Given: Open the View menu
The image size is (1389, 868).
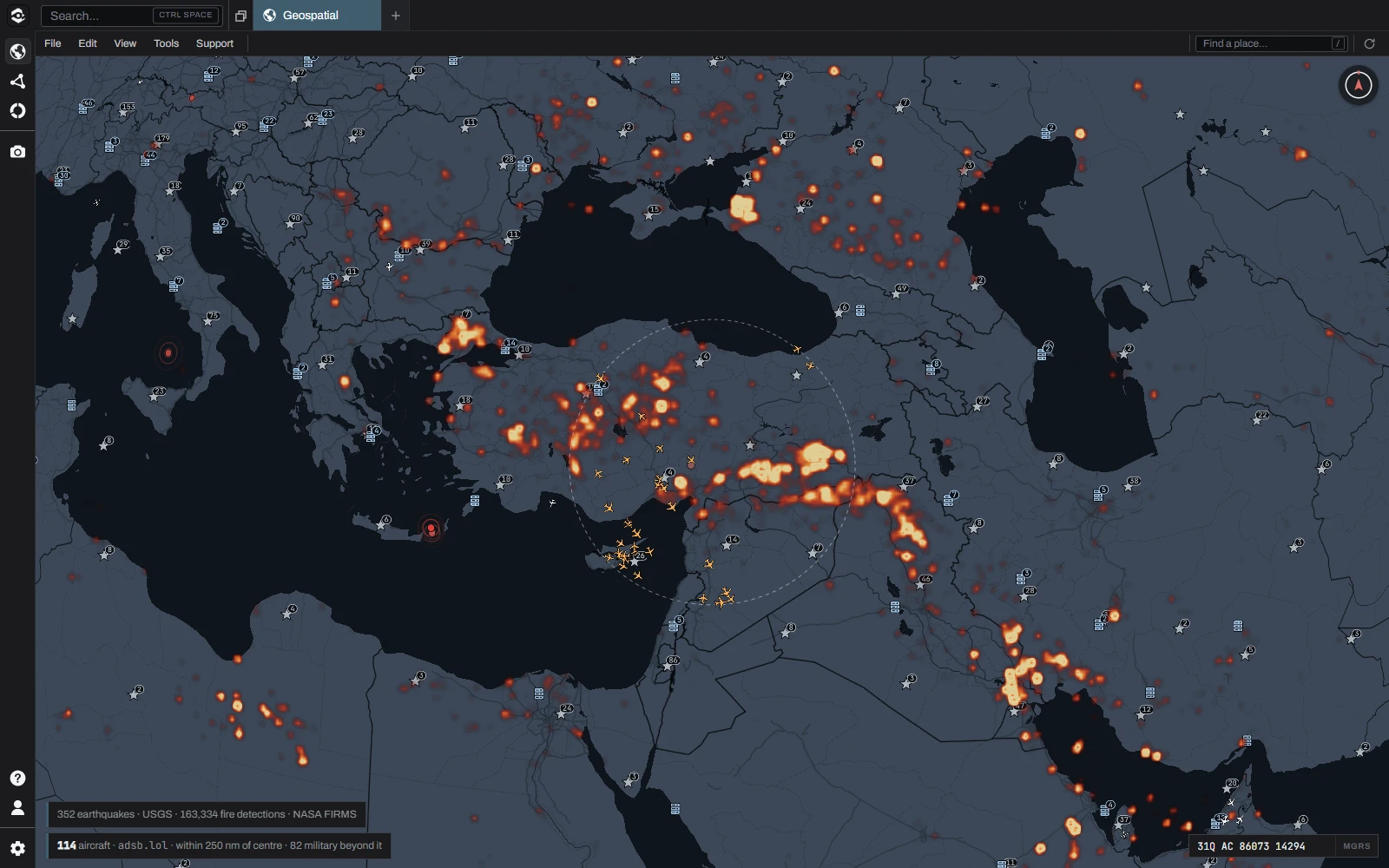Looking at the screenshot, I should [125, 43].
